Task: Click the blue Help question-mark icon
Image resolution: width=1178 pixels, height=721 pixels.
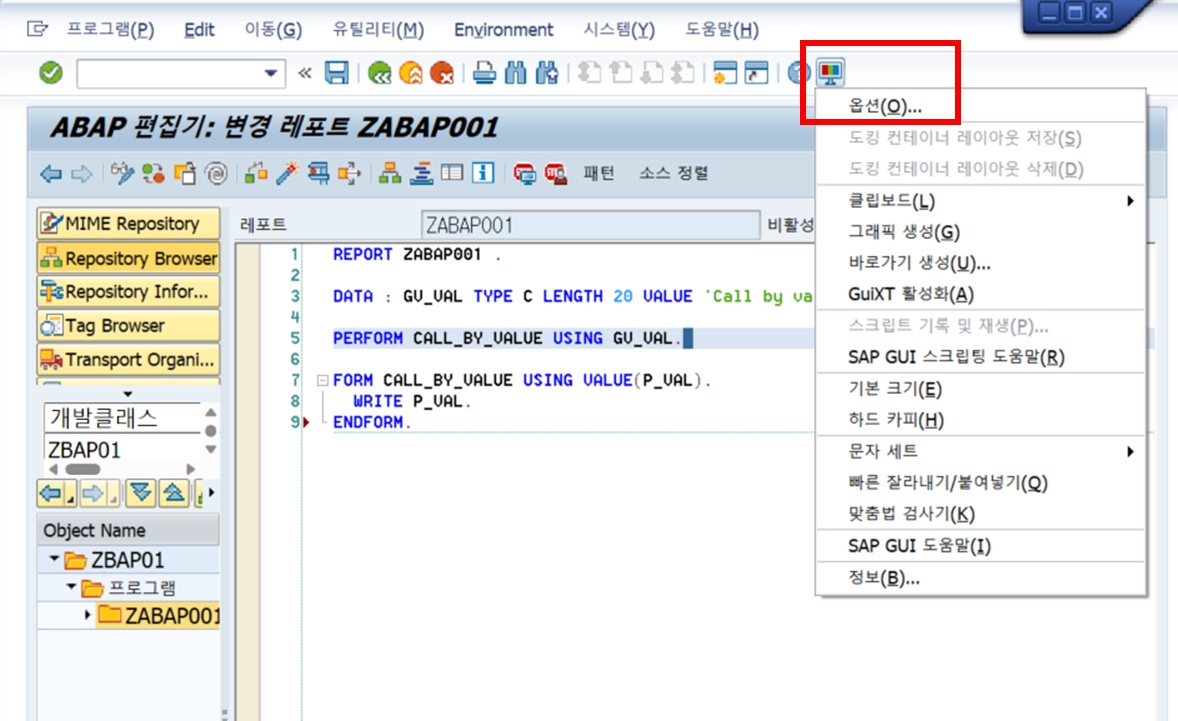Action: 799,73
